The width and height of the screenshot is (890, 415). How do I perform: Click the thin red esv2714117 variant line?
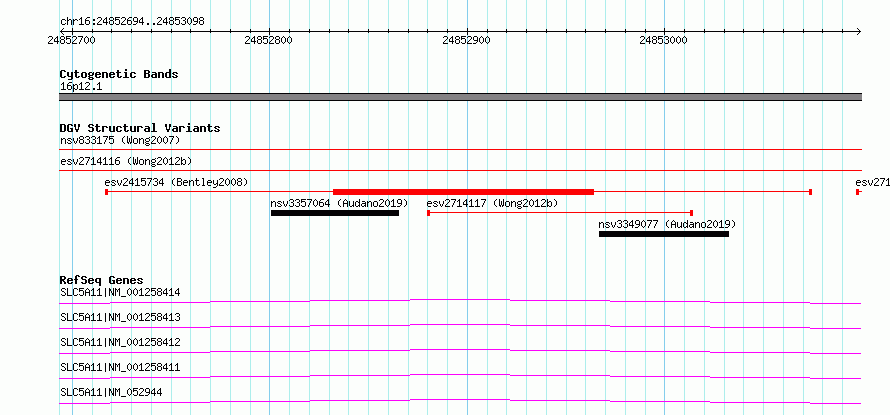(560, 212)
